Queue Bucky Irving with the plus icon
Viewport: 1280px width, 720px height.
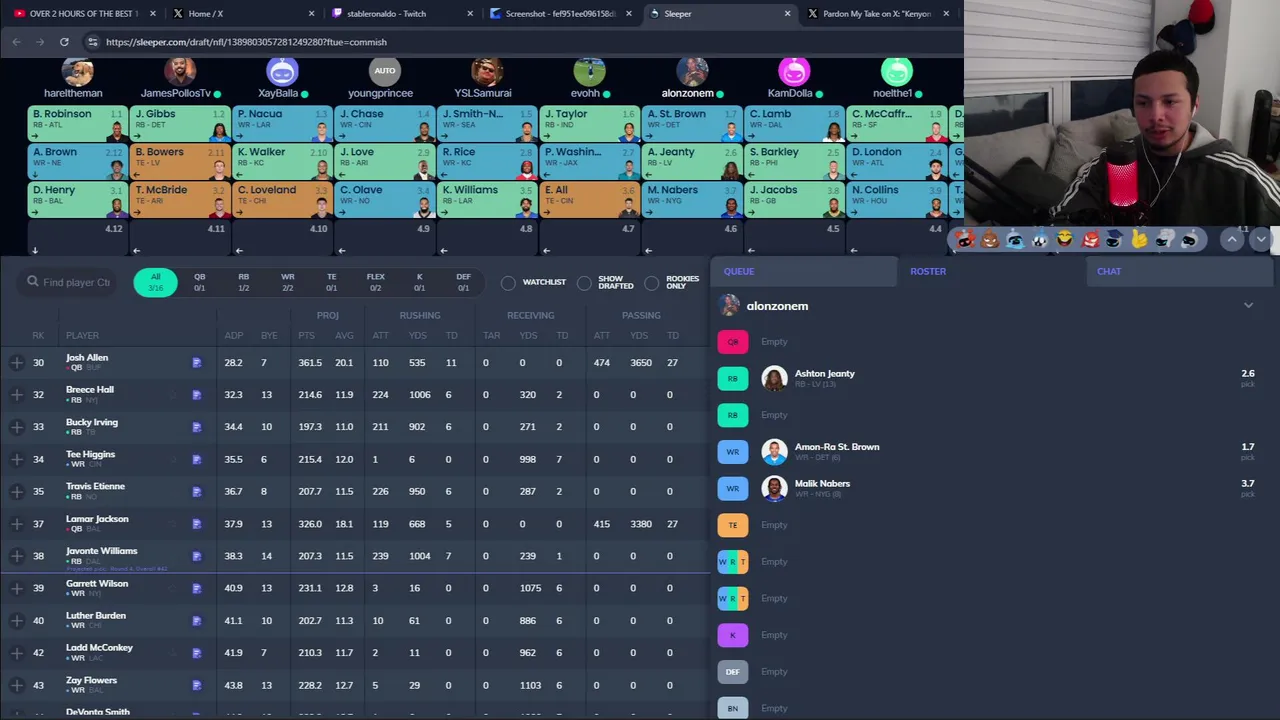click(17, 427)
